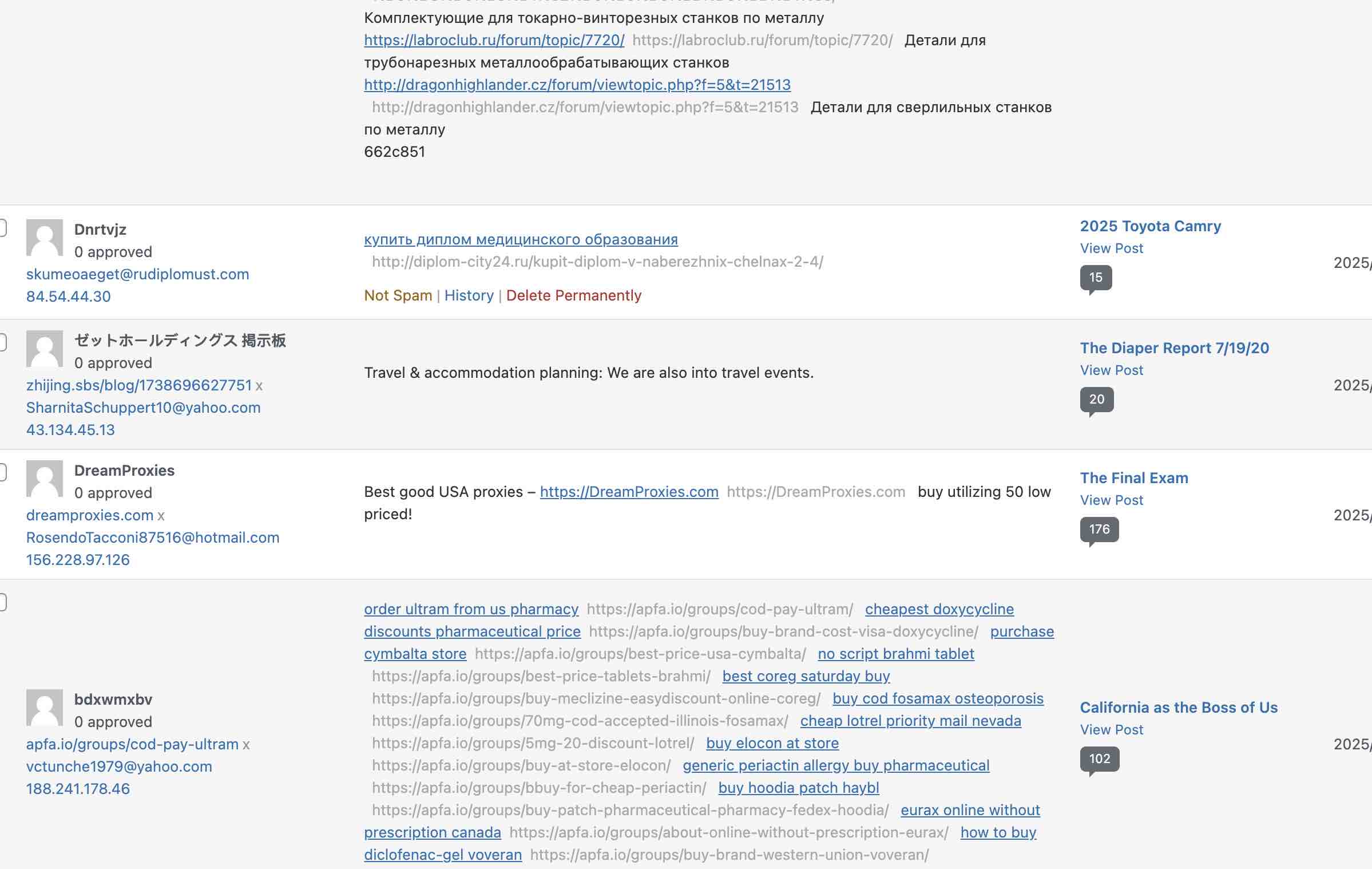This screenshot has width=1372, height=869.
Task: Click View Post under The Final Exam
Action: coord(1111,500)
